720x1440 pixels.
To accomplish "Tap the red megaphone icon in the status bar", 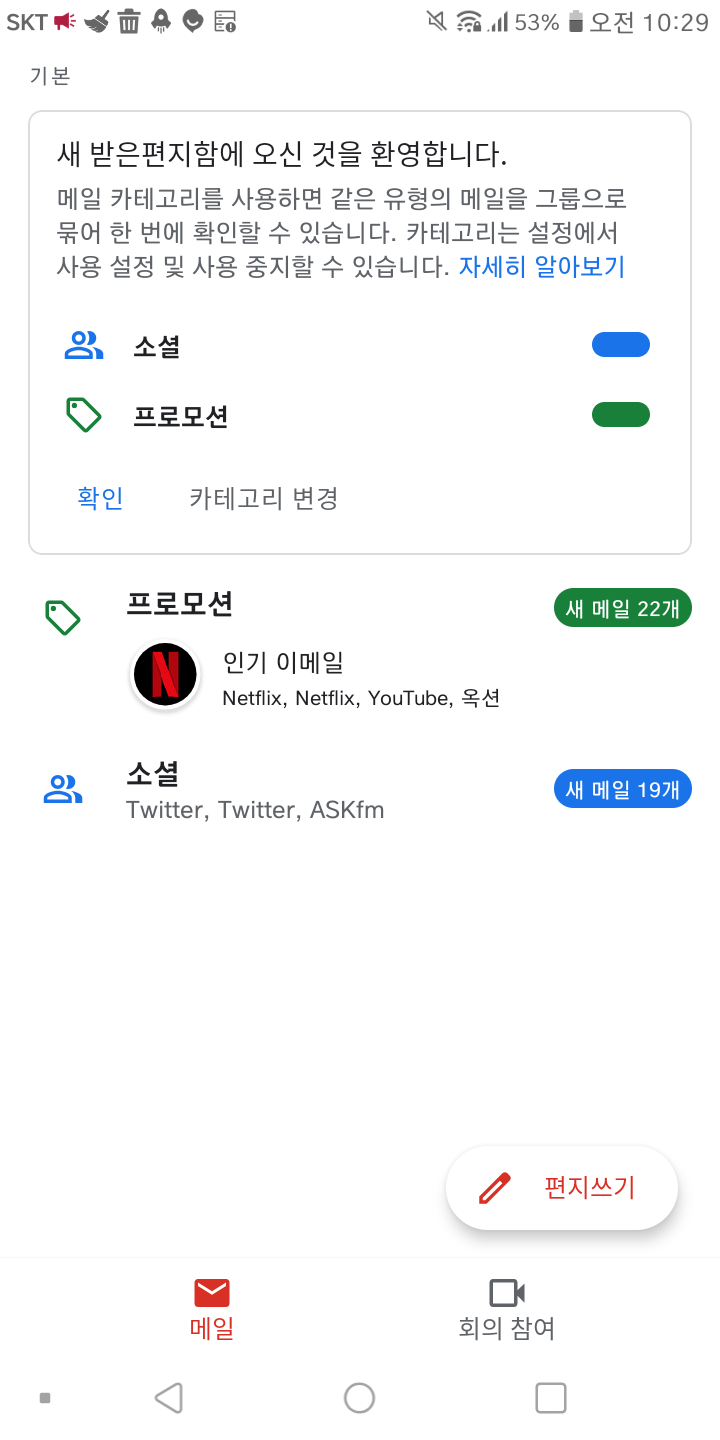I will tap(66, 21).
